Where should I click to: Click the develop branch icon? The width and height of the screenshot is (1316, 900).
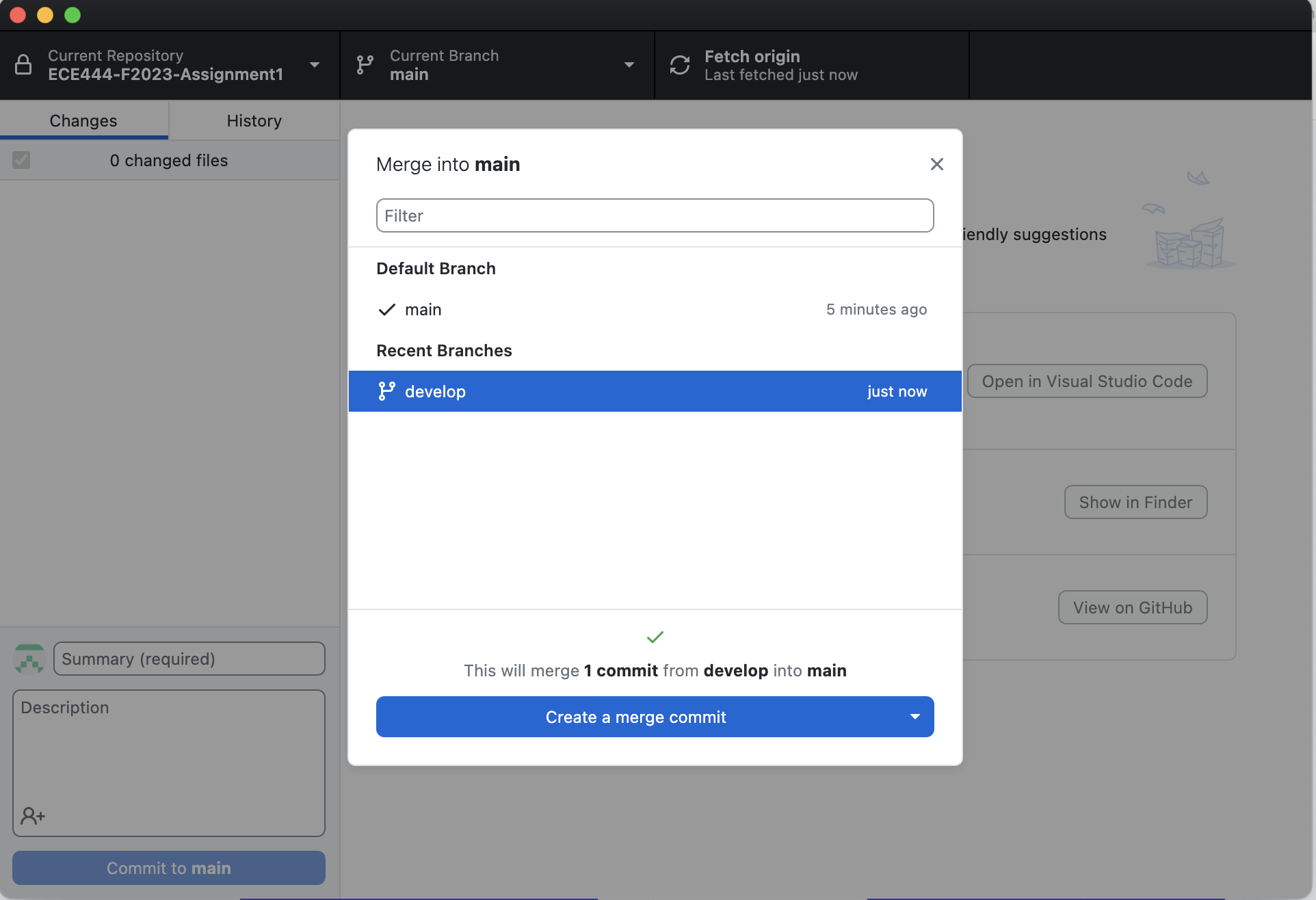pos(386,391)
